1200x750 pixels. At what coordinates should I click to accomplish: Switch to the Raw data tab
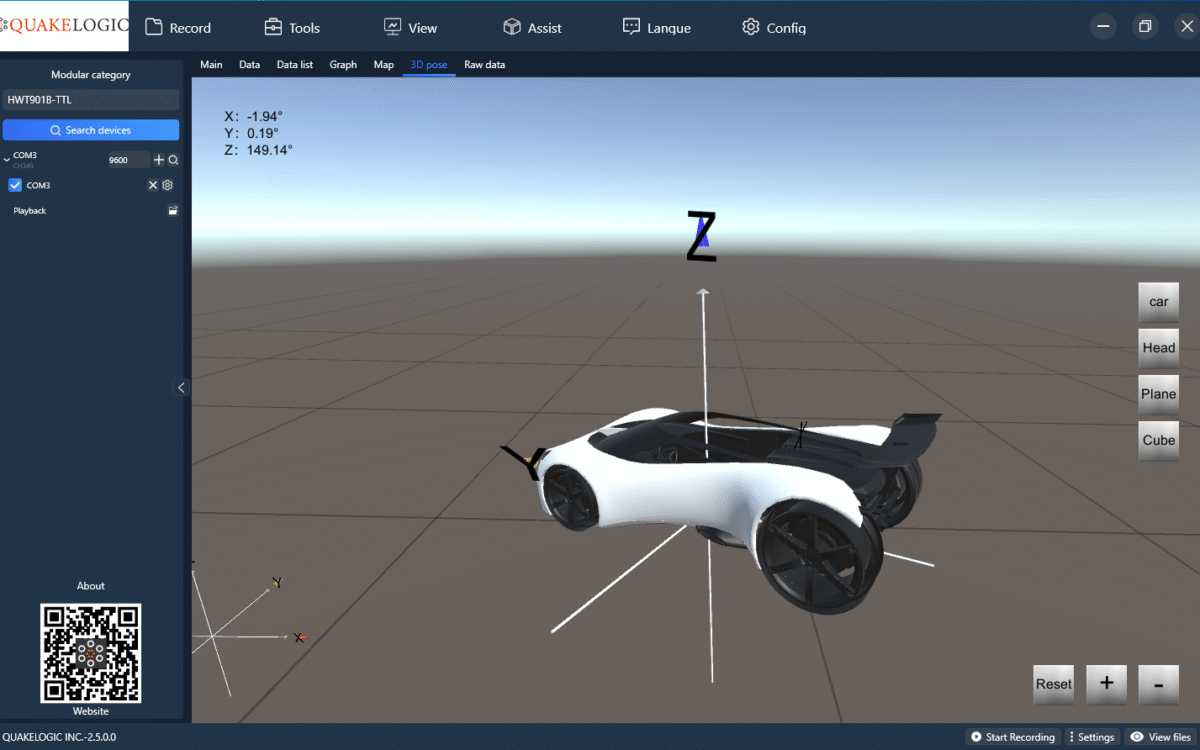click(x=484, y=65)
